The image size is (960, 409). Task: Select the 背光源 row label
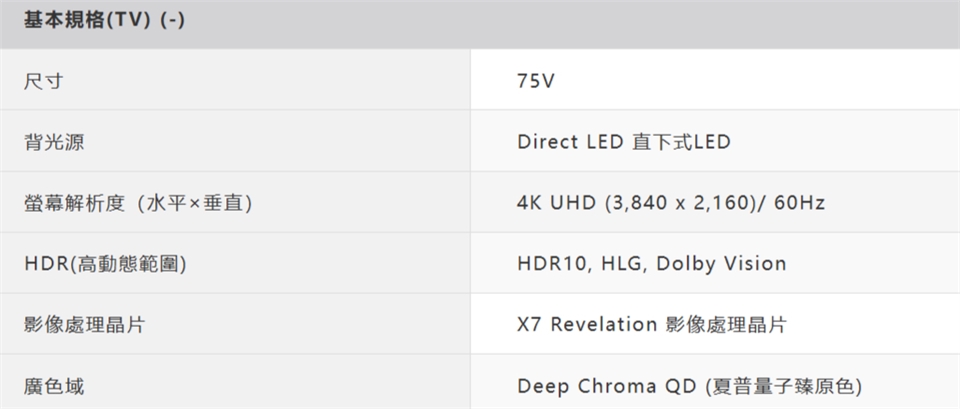pos(55,142)
